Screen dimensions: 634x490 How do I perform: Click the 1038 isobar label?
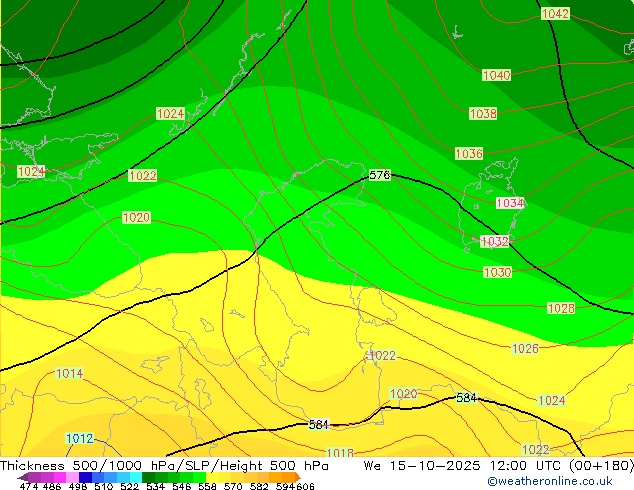[483, 114]
